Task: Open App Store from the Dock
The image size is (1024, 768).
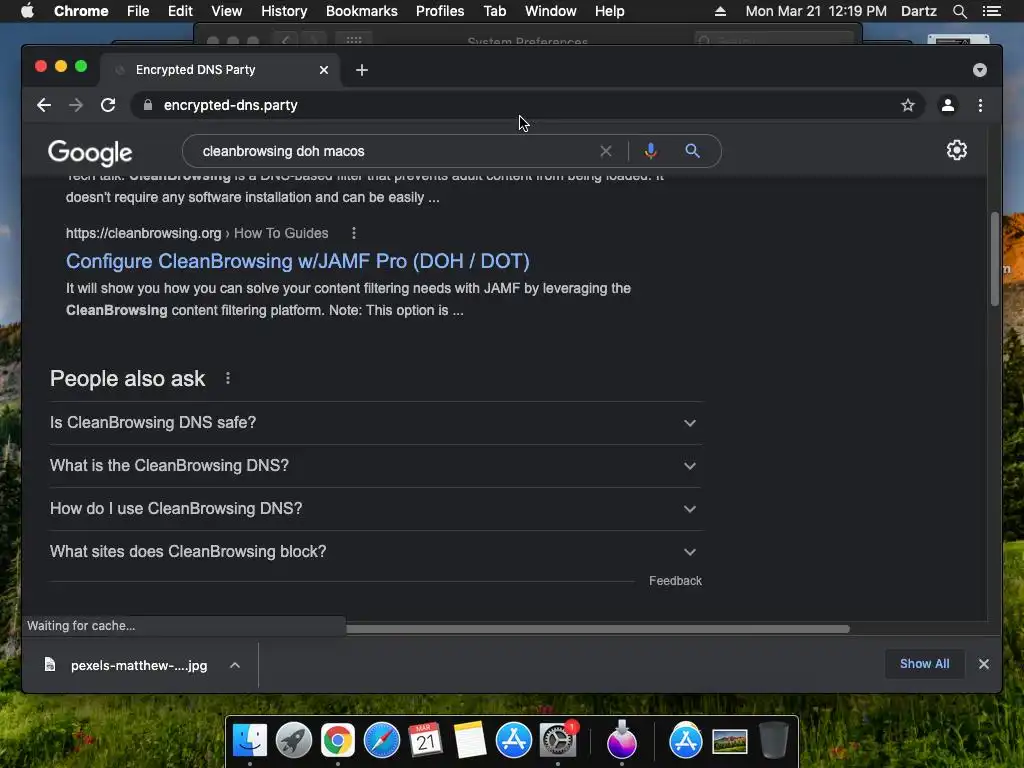Action: pyautogui.click(x=513, y=741)
